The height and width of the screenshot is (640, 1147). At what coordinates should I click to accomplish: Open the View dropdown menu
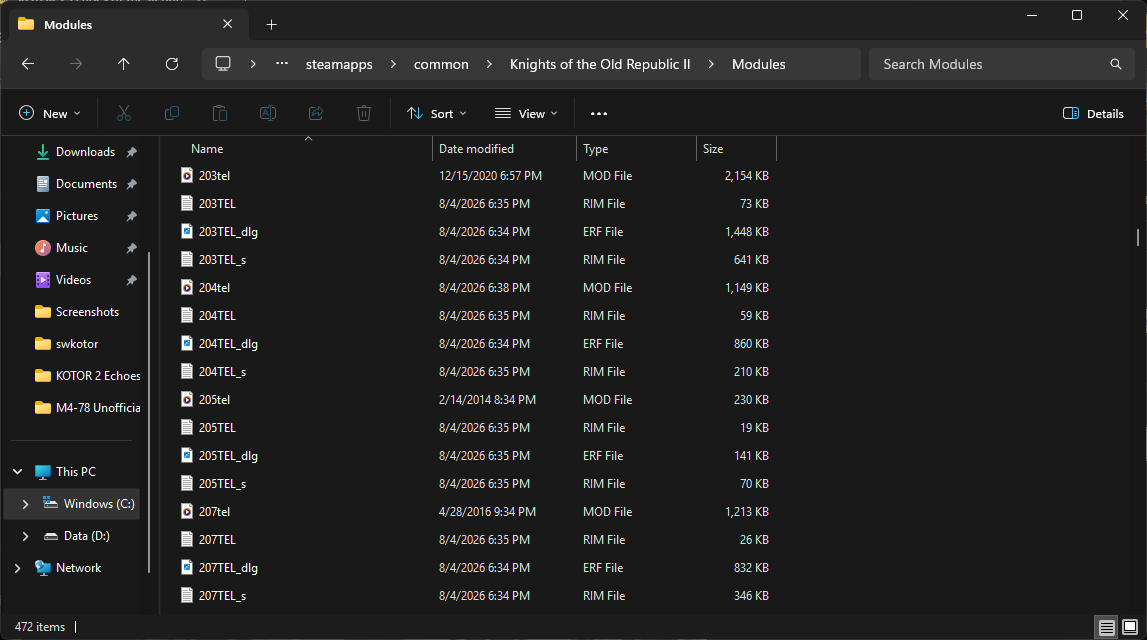click(526, 113)
